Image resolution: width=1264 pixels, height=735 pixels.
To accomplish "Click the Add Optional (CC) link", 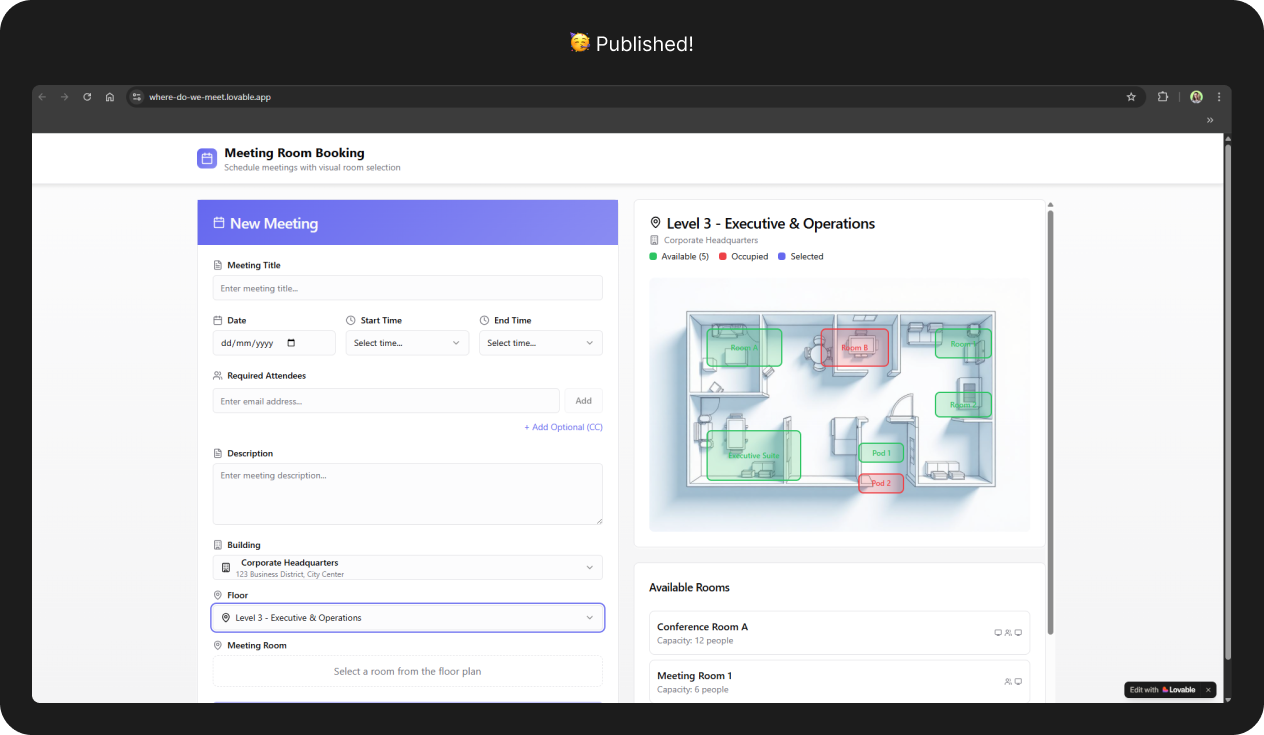I will pos(563,427).
